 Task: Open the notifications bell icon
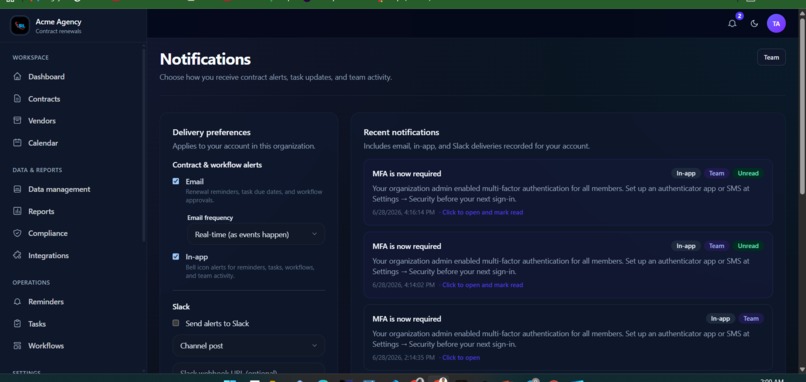tap(732, 24)
